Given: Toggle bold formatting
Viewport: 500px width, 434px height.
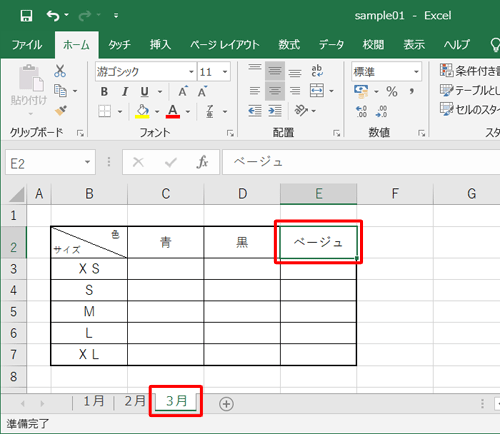Looking at the screenshot, I should pos(104,91).
